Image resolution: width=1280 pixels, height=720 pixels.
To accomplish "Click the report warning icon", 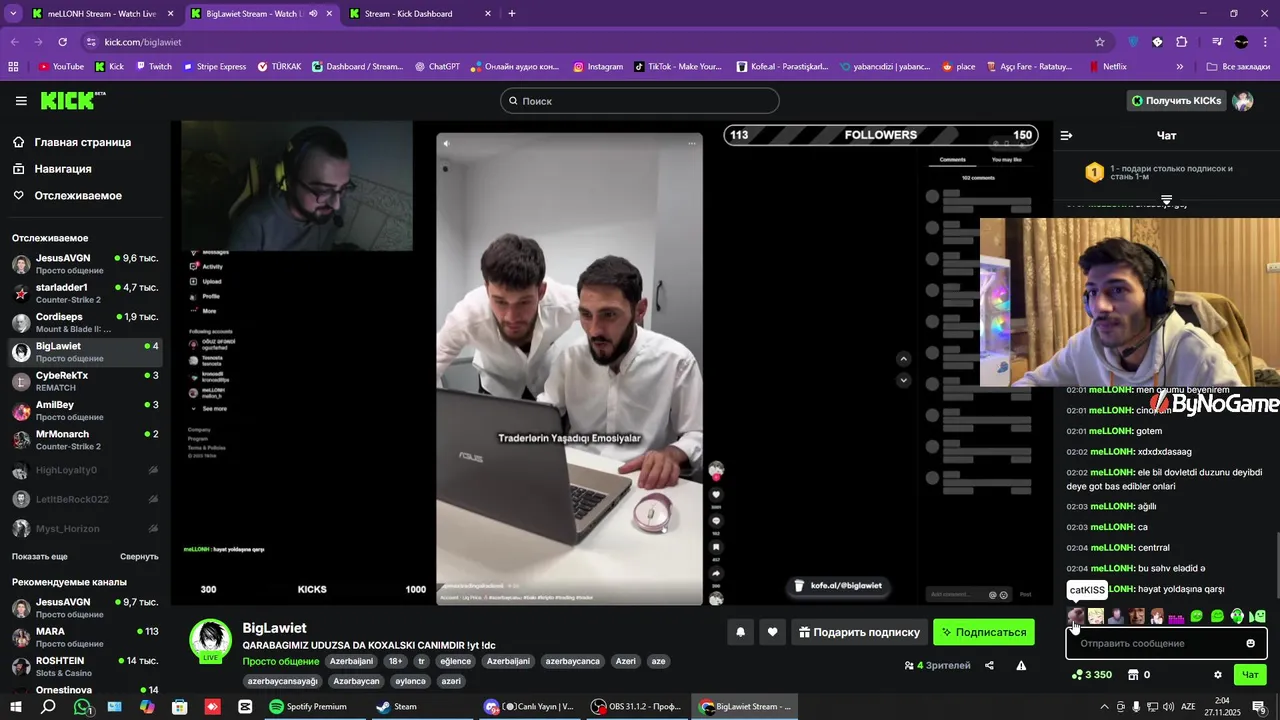I will pyautogui.click(x=1021, y=666).
